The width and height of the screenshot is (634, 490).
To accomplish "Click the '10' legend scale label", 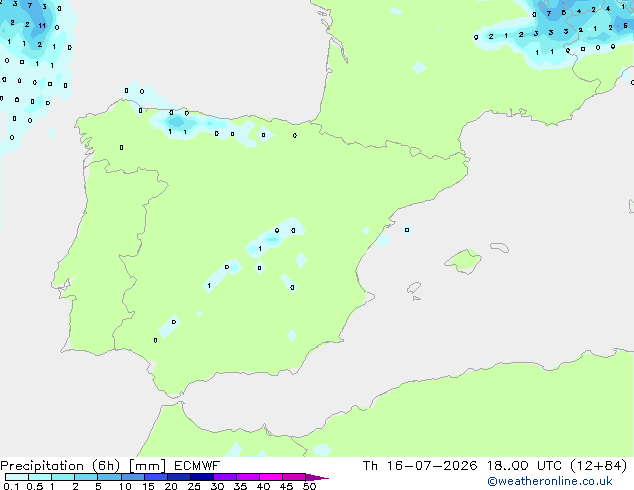I will (x=125, y=486).
